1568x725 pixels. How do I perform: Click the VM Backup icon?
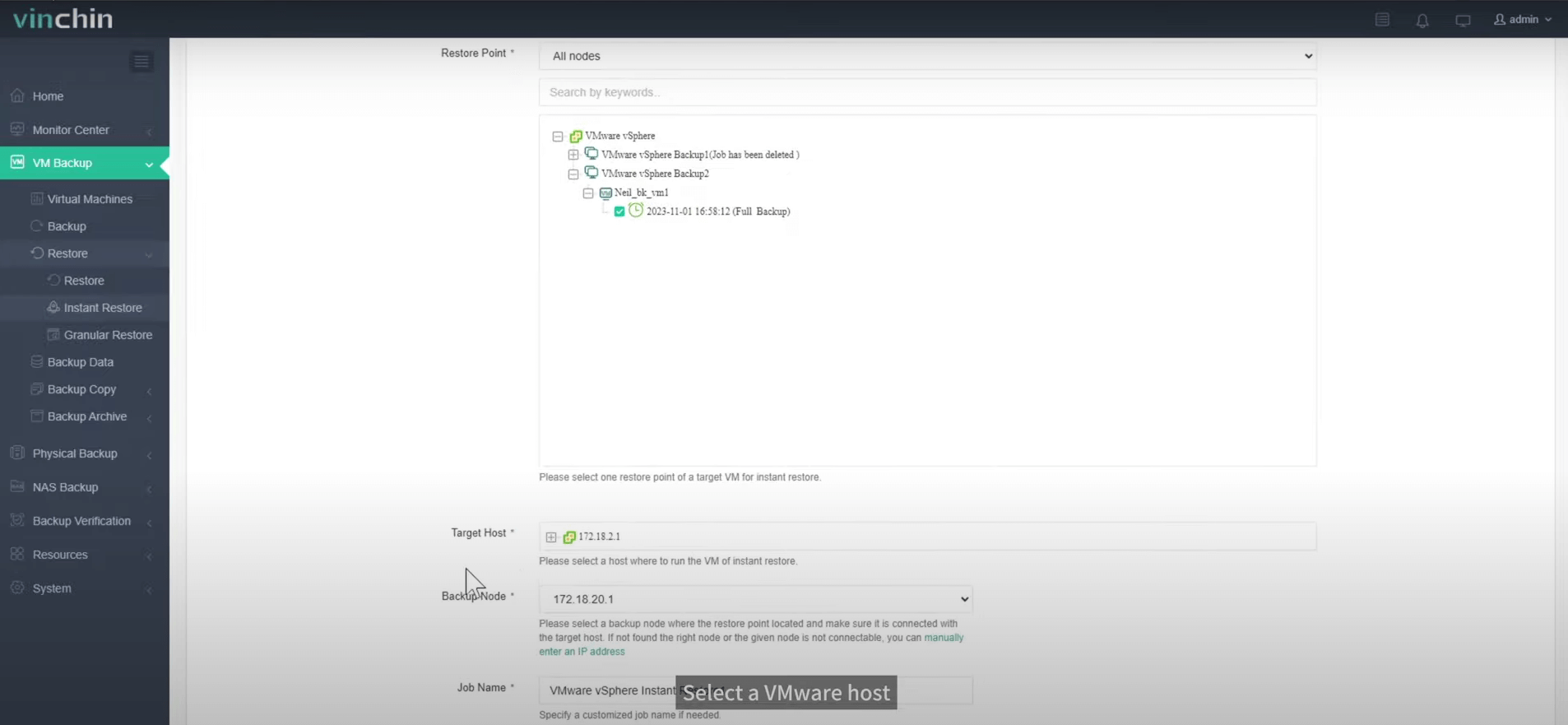click(x=17, y=162)
